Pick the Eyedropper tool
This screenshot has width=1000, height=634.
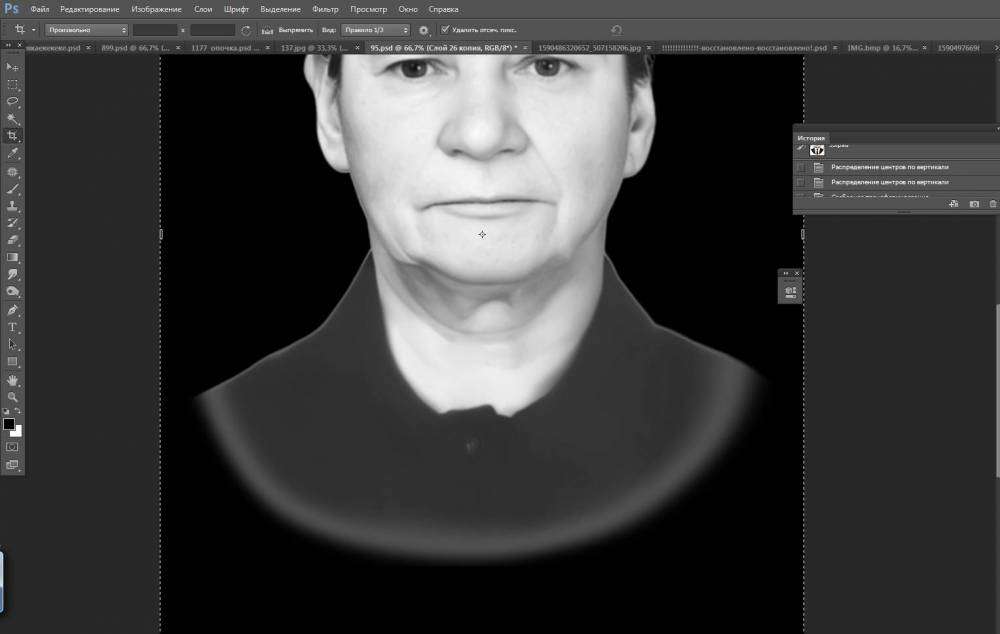click(x=13, y=154)
